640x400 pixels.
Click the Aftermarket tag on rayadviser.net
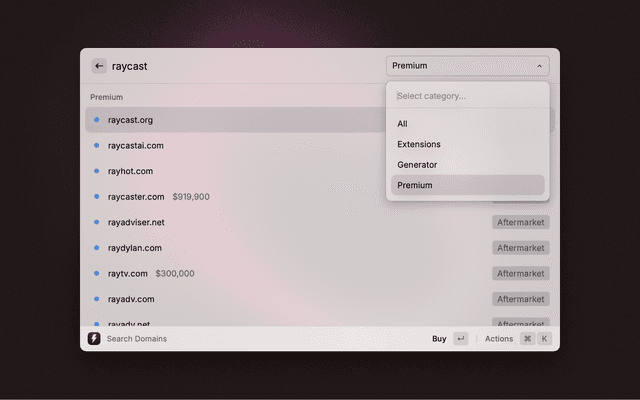point(520,222)
